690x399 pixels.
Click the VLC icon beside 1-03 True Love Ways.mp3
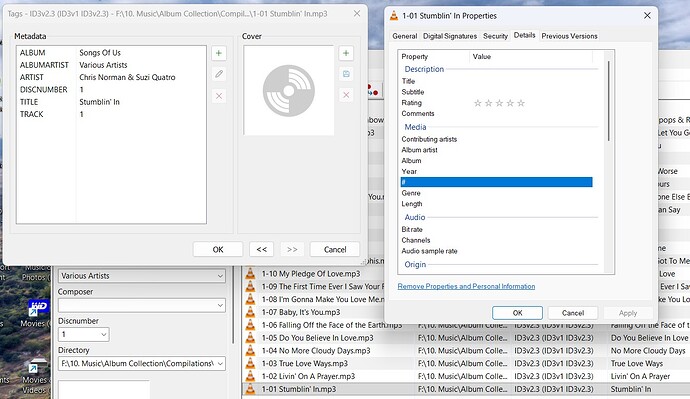click(x=250, y=363)
